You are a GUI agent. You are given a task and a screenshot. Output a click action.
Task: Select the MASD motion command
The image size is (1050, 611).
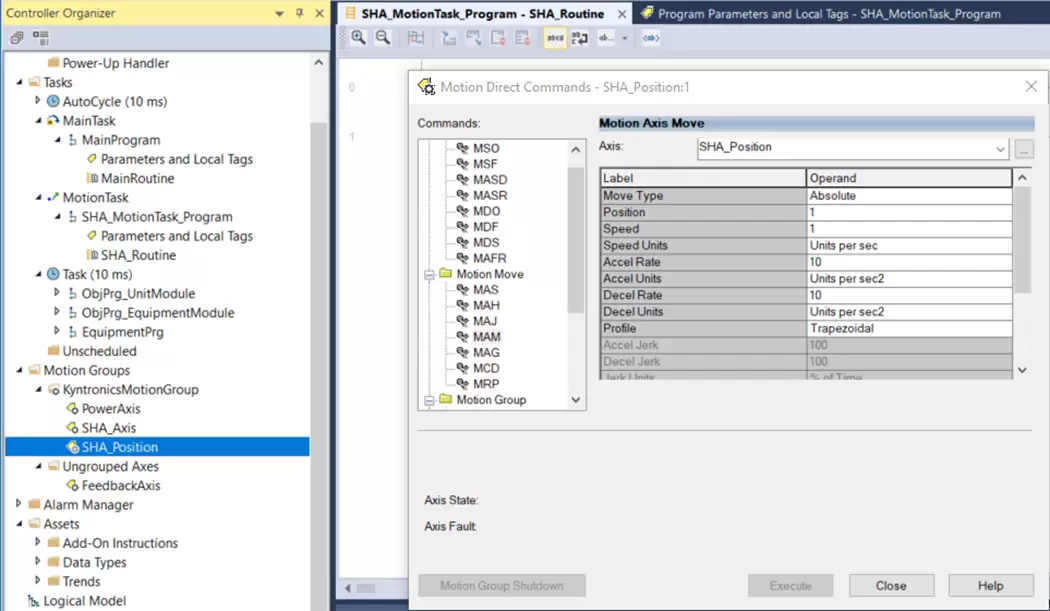[490, 180]
